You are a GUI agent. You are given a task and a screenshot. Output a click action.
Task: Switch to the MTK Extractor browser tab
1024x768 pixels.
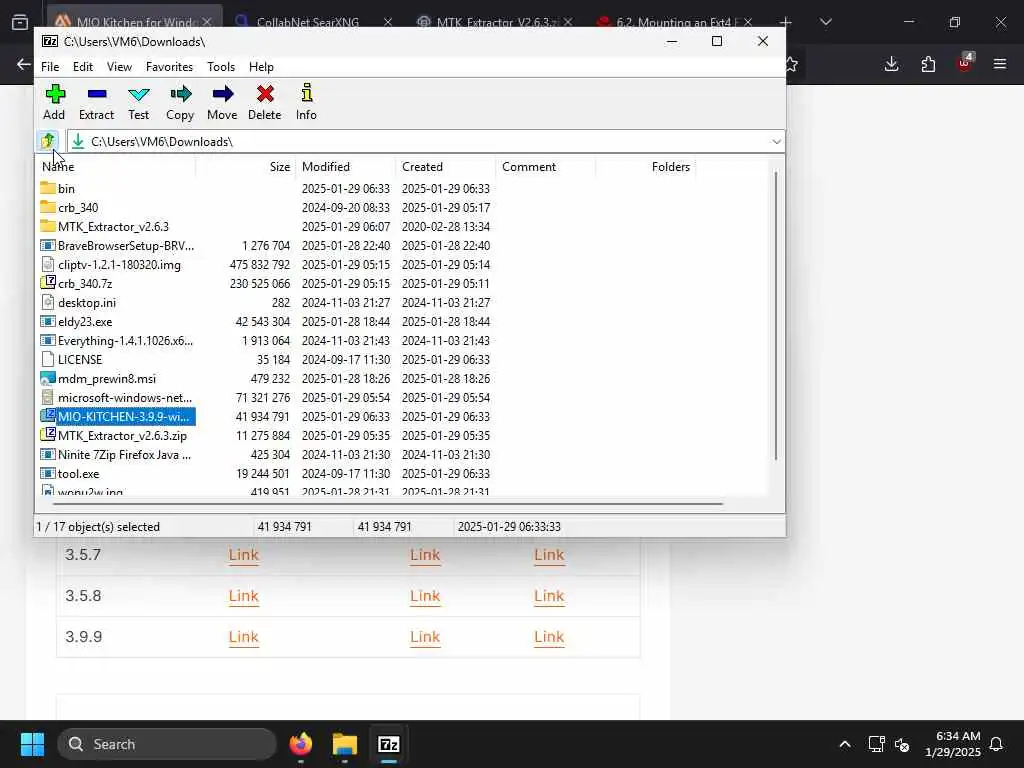[x=494, y=22]
